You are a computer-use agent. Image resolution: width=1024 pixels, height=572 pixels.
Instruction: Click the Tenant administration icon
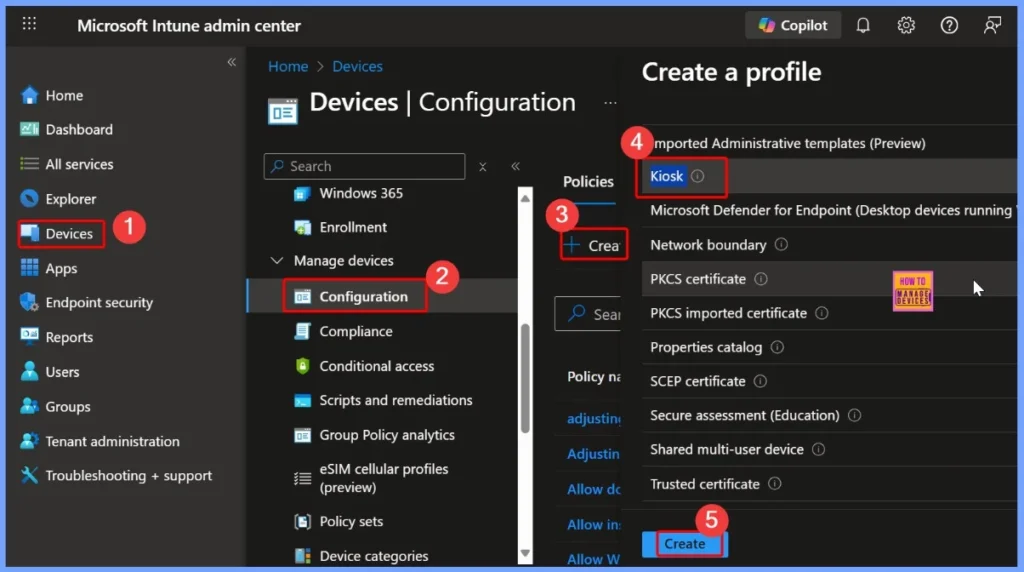pyautogui.click(x=29, y=441)
